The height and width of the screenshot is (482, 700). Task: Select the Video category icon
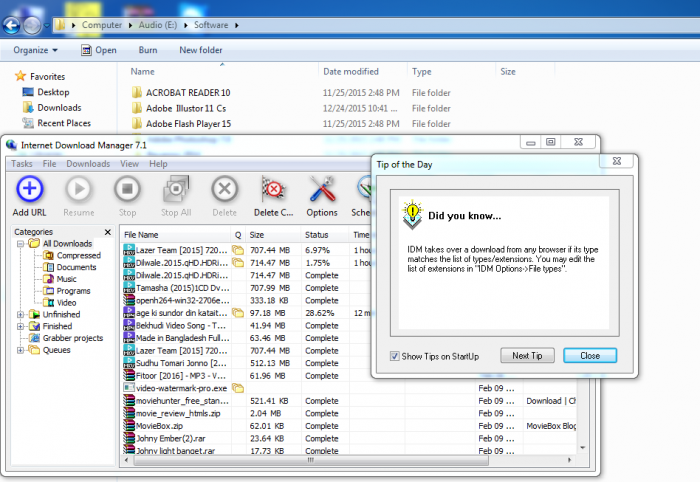tap(48, 303)
